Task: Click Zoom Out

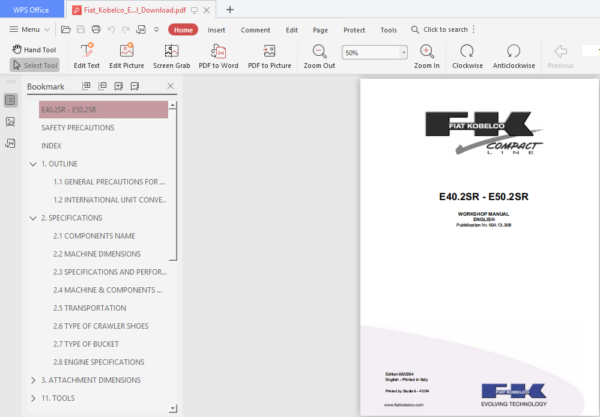Action: (319, 56)
